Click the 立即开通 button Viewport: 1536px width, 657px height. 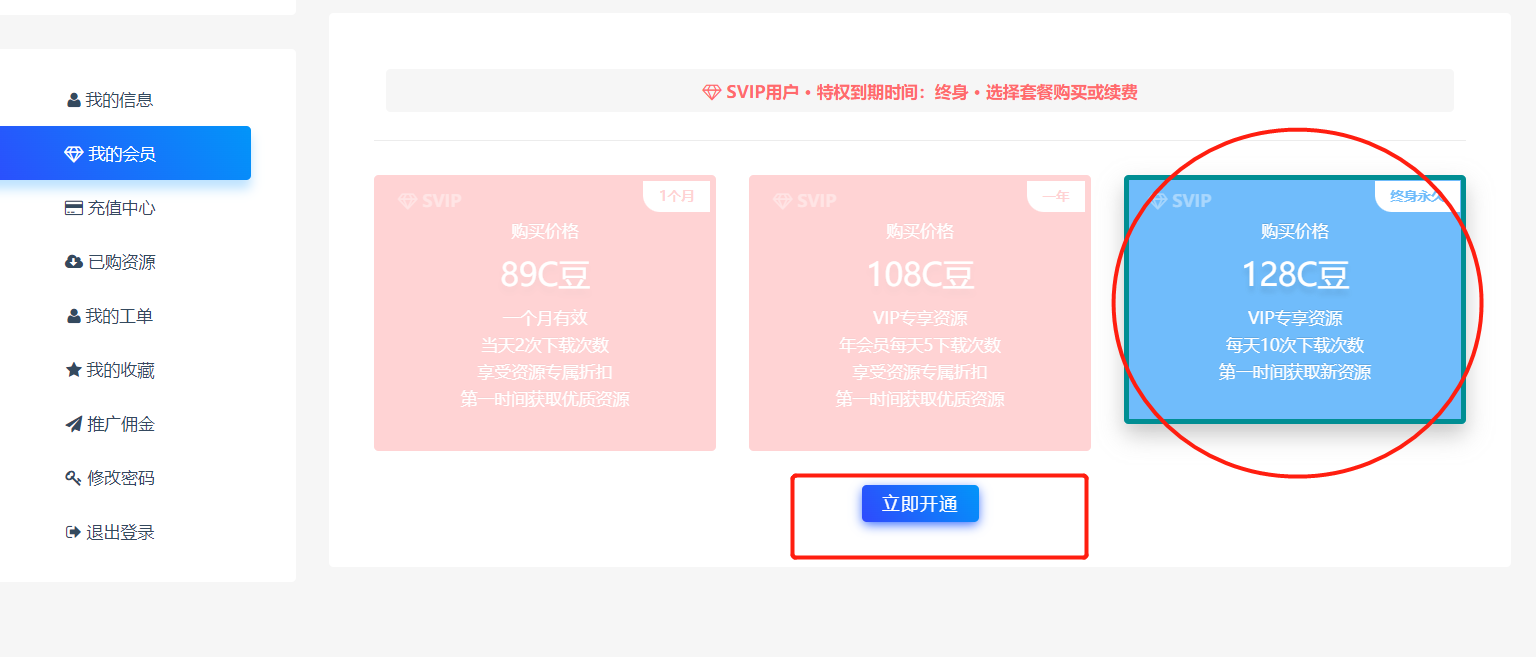point(920,504)
